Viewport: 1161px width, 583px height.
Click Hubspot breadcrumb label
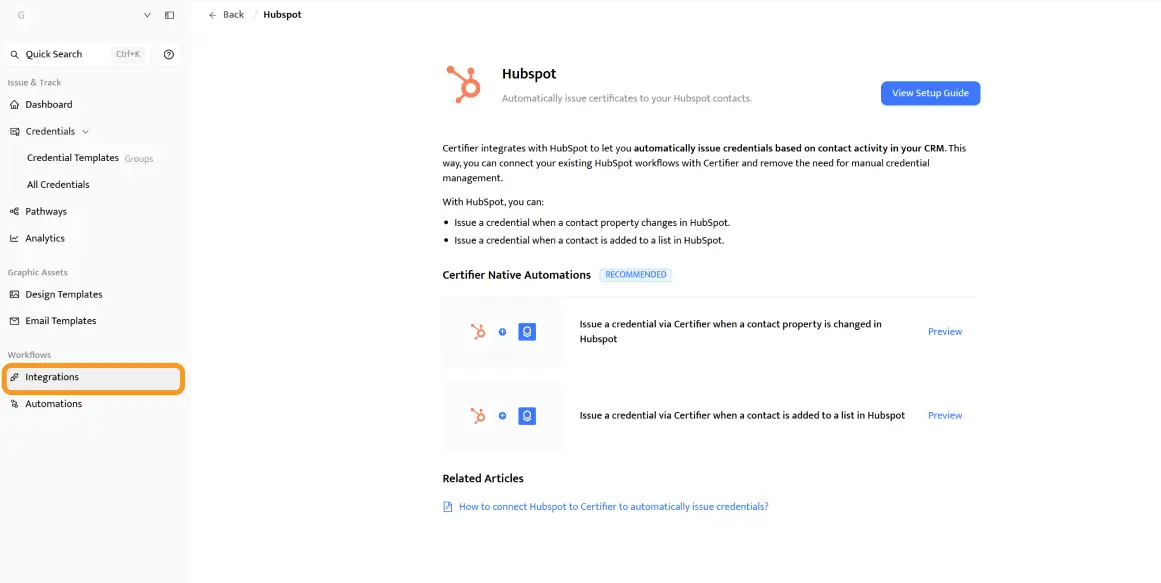[282, 15]
